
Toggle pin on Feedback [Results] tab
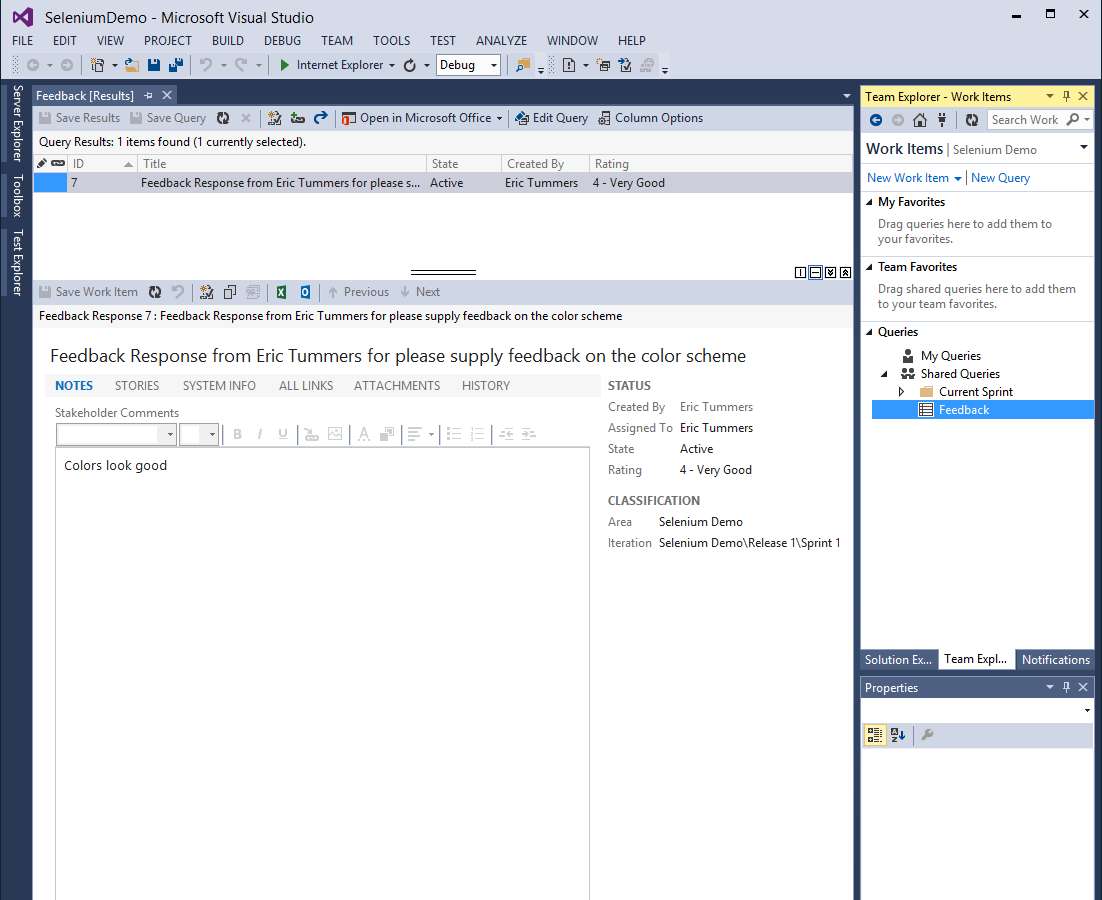coord(148,96)
